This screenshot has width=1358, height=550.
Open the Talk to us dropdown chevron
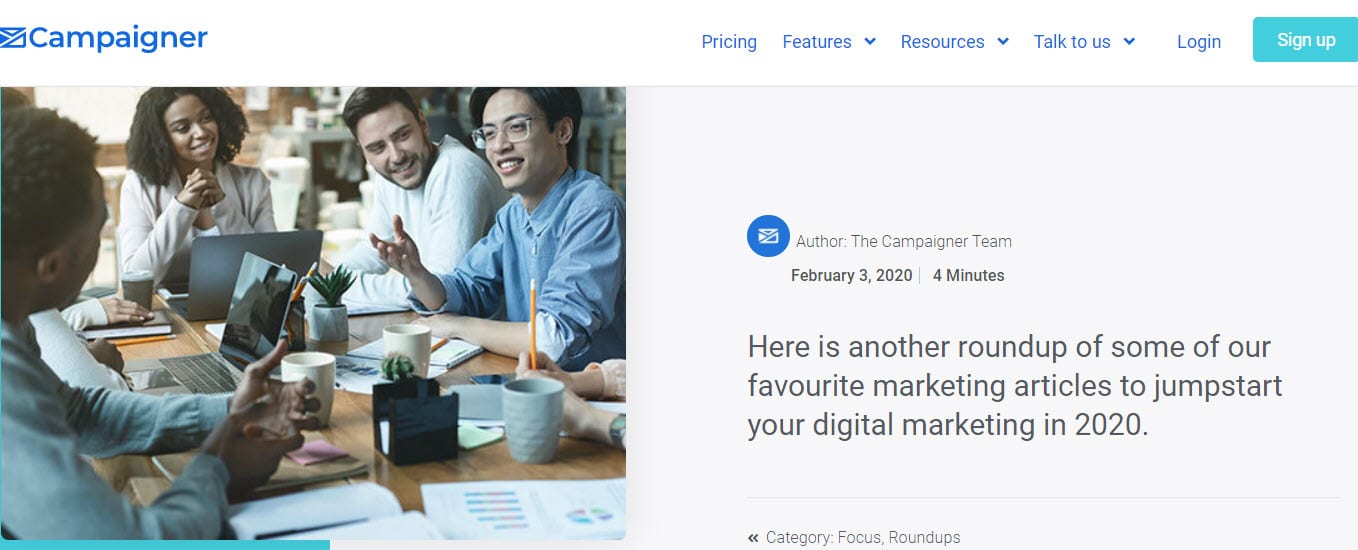[1129, 42]
